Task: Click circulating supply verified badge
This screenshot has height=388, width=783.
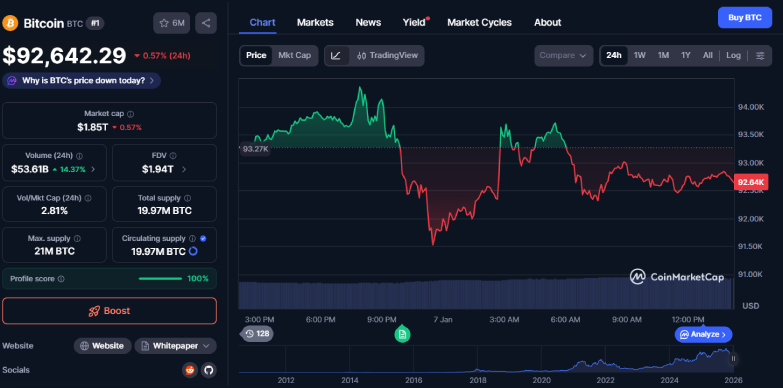Action: coord(203,239)
